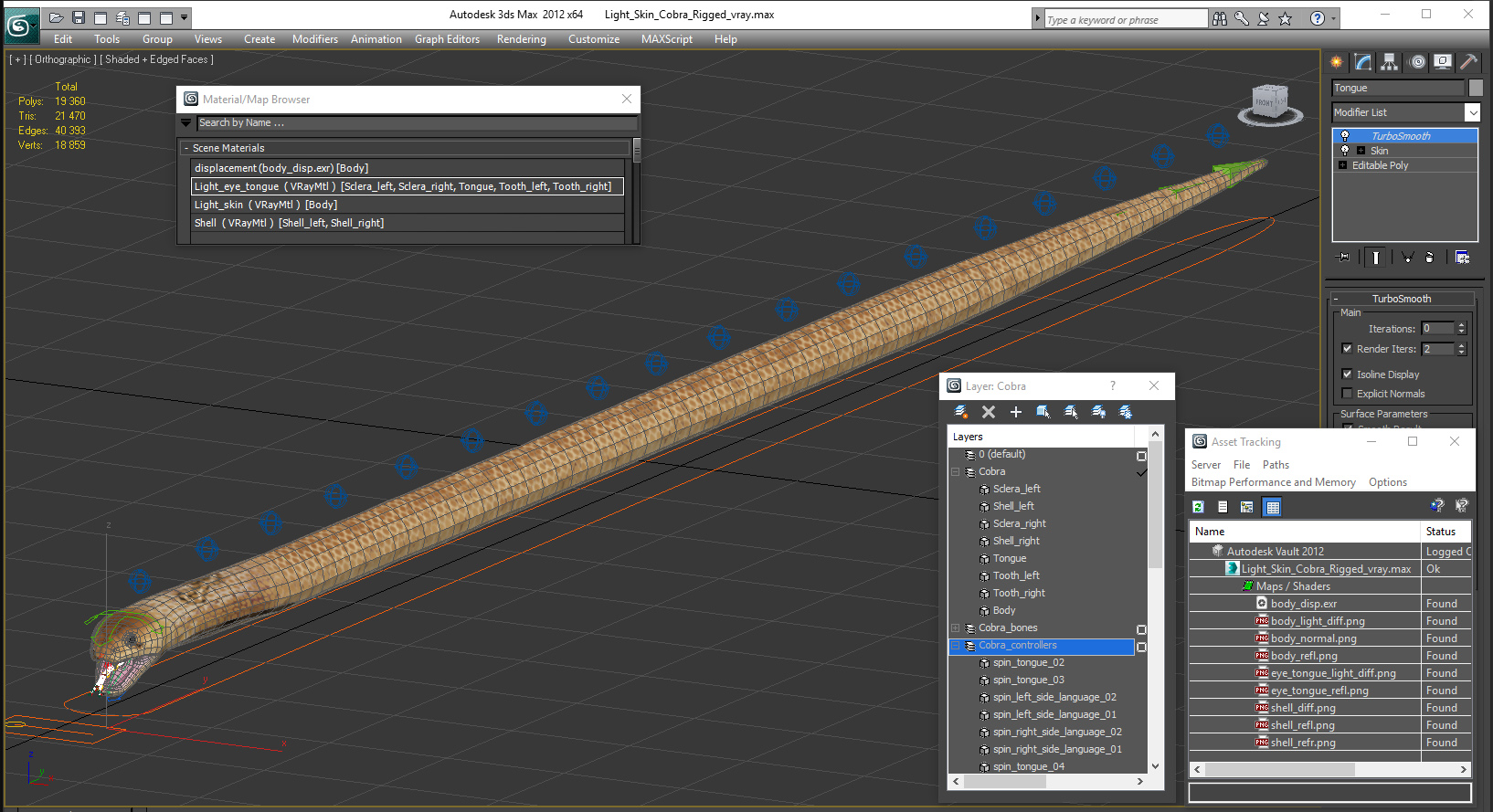Screen dimensions: 1493x812
Task: Click Hide/Unhide All Layers icon
Action: point(1098,412)
